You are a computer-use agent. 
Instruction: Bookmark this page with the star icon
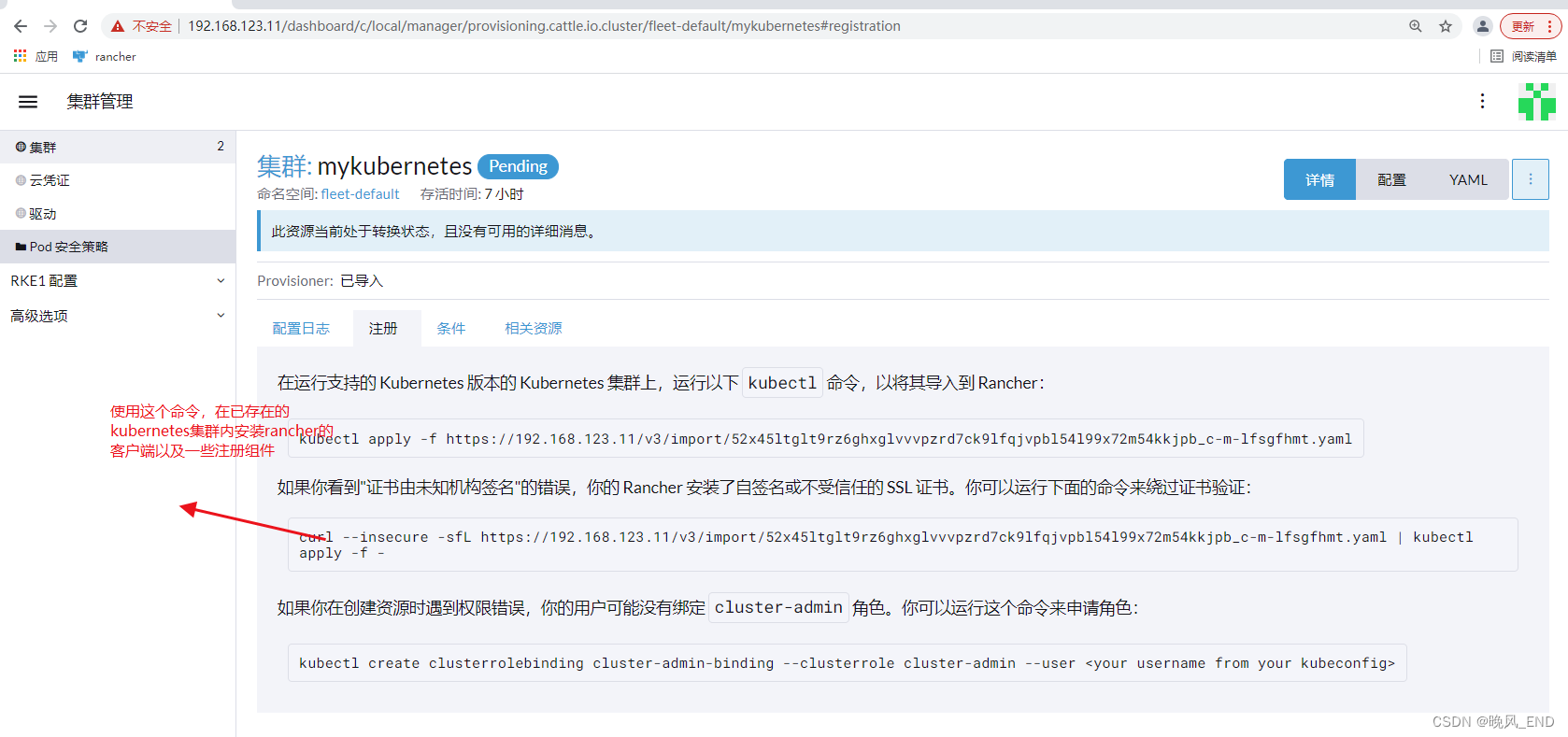pyautogui.click(x=1446, y=26)
